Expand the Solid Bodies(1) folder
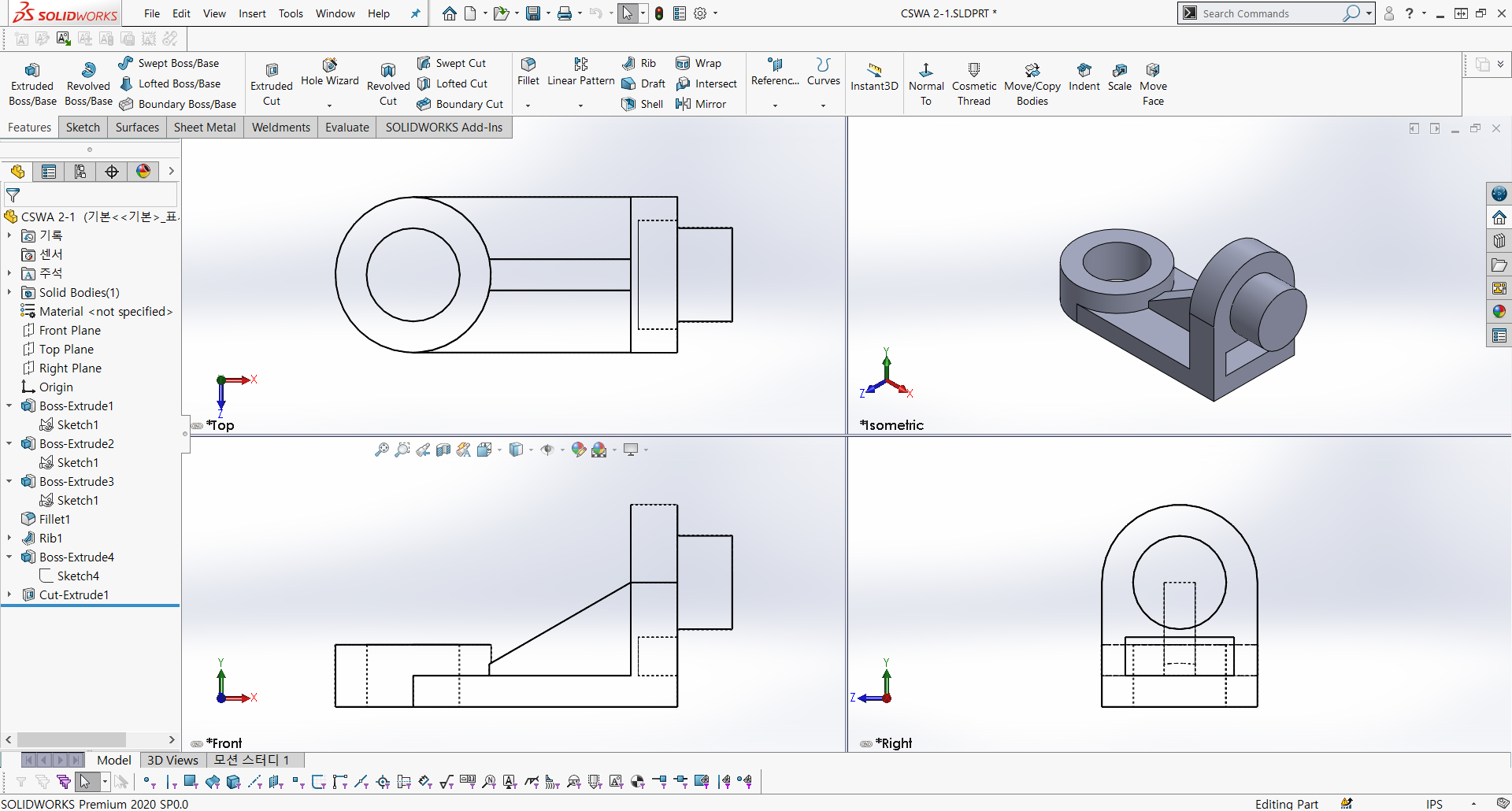Viewport: 1512px width, 811px height. (9, 292)
